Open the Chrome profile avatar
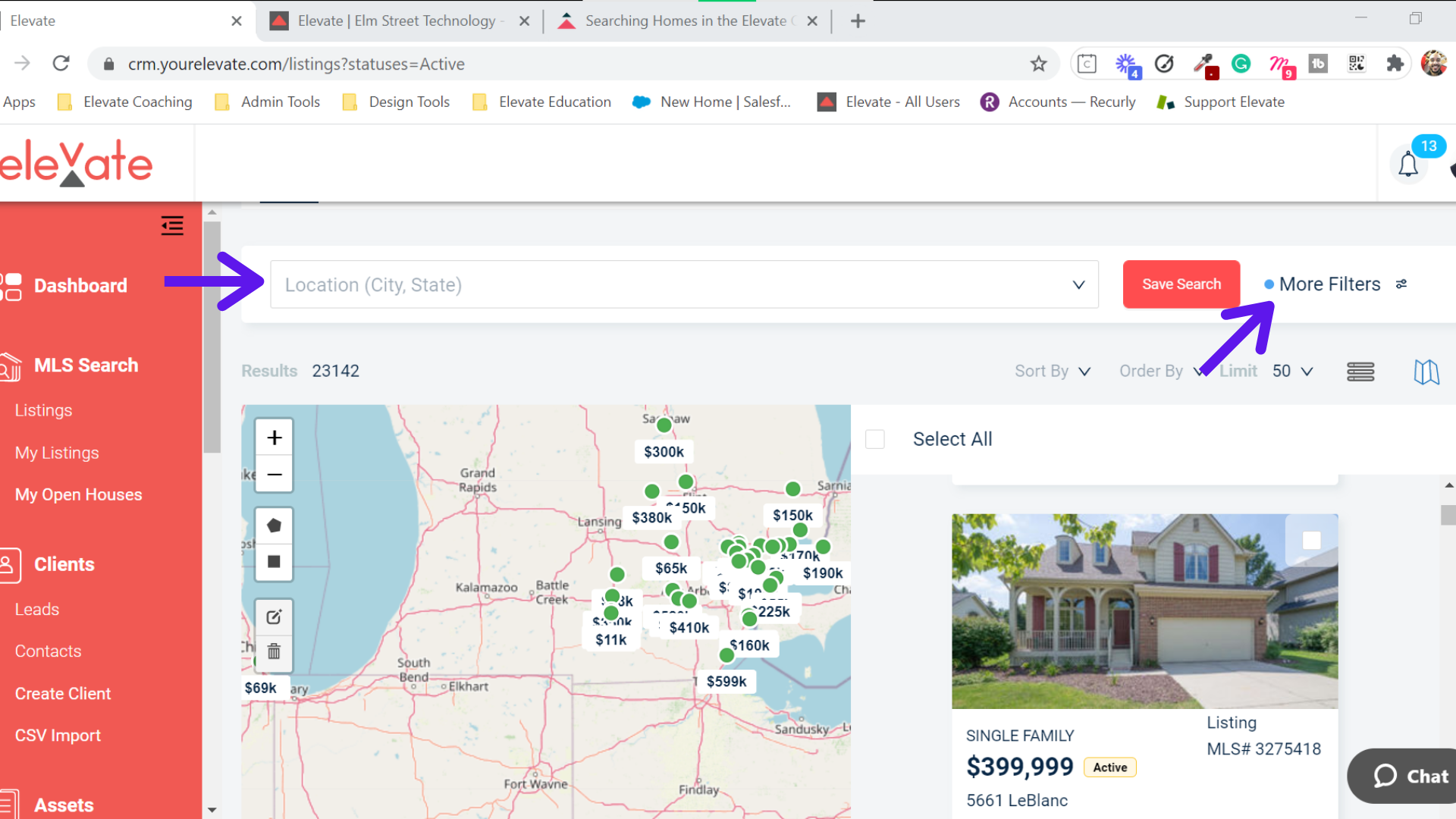The image size is (1456, 819). pyautogui.click(x=1434, y=64)
